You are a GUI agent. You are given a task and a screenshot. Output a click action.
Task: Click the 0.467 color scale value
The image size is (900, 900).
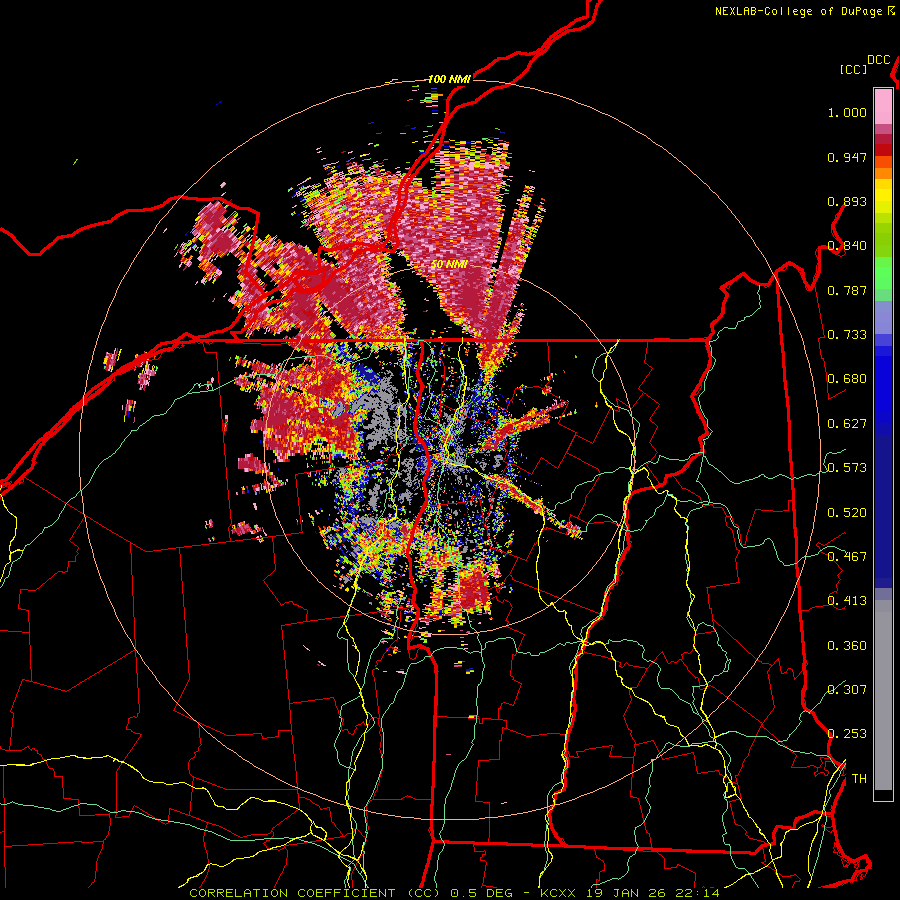pyautogui.click(x=847, y=557)
